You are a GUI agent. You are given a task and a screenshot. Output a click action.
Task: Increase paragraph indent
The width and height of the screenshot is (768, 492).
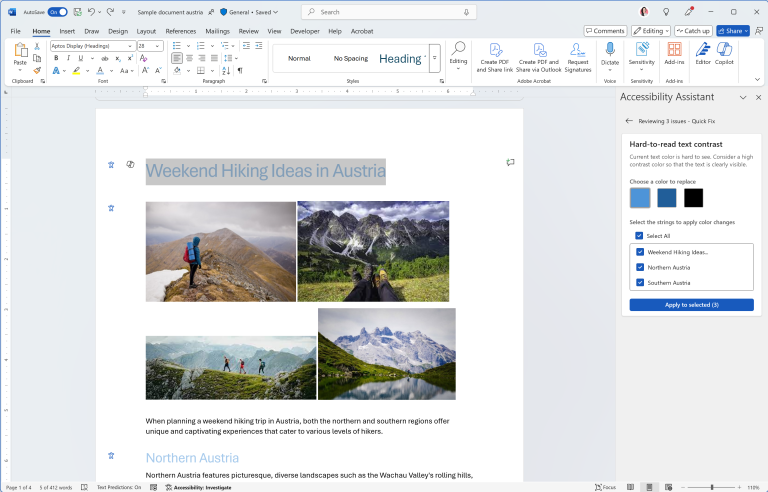(x=259, y=46)
